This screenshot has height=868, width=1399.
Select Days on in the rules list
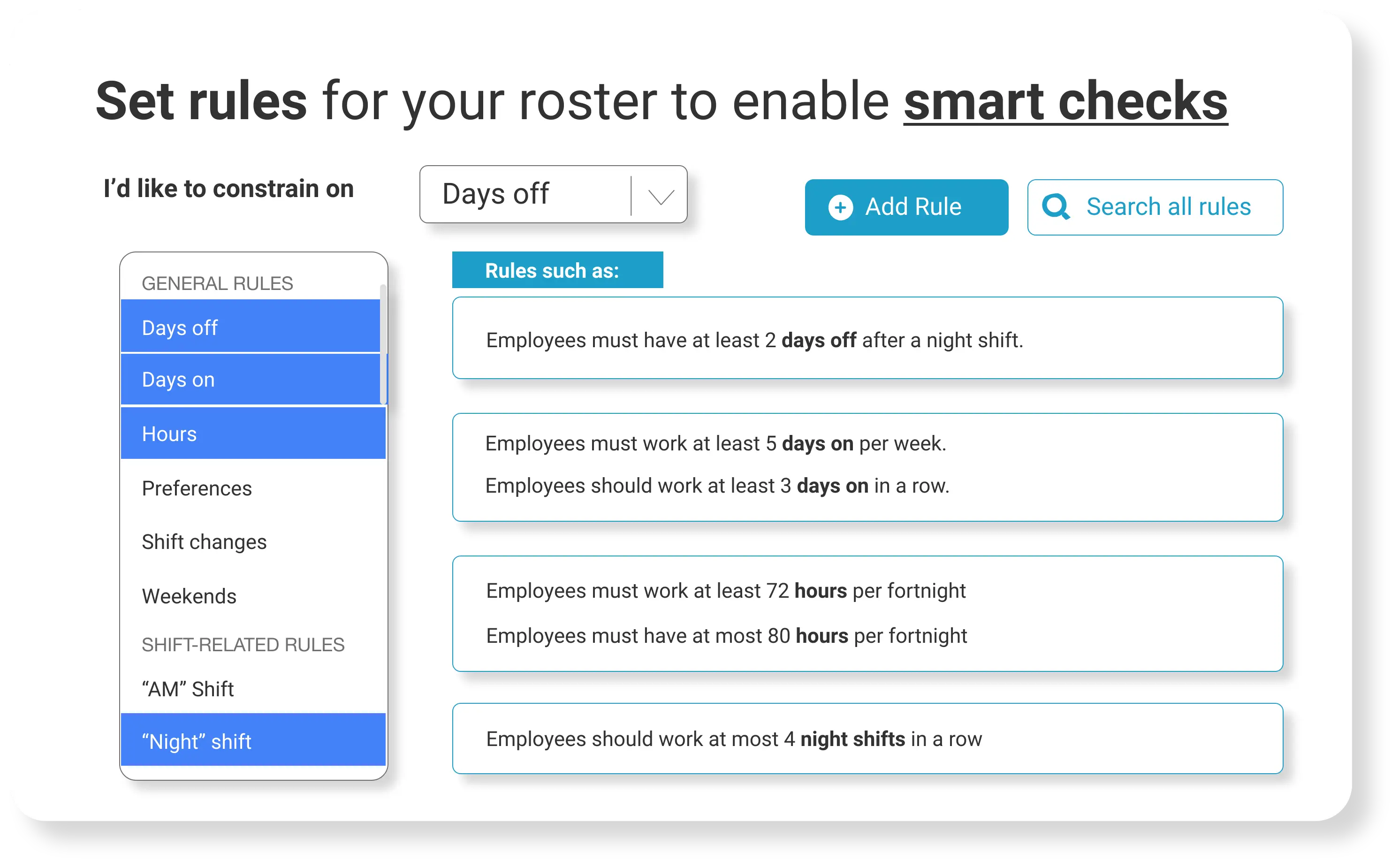[251, 380]
